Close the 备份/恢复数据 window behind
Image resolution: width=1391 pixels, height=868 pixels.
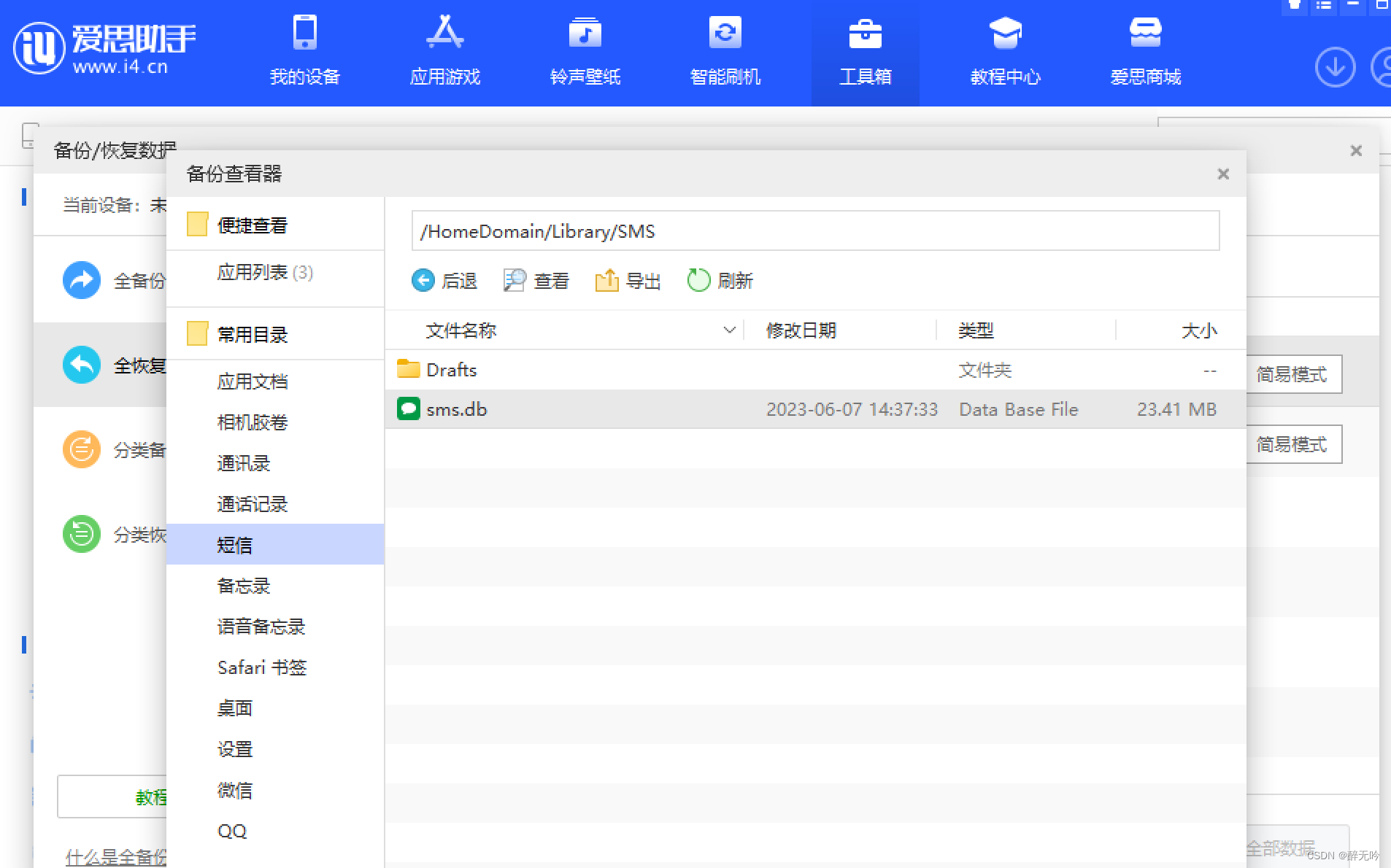coord(1356,150)
